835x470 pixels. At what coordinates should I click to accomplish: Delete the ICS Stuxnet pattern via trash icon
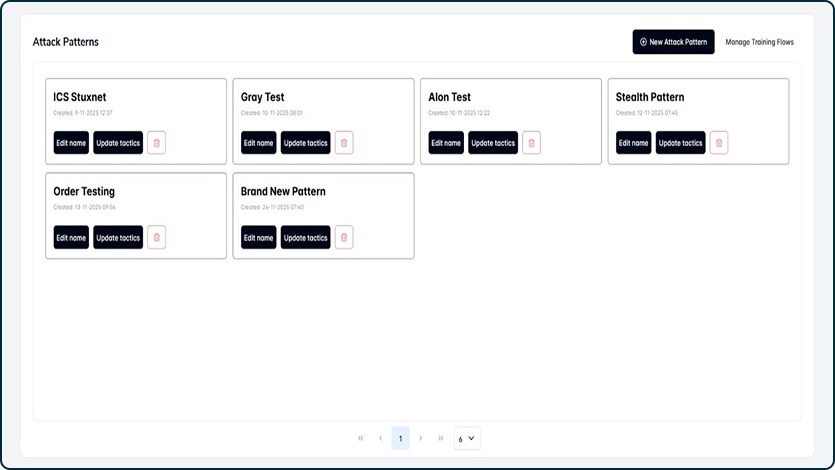(157, 143)
